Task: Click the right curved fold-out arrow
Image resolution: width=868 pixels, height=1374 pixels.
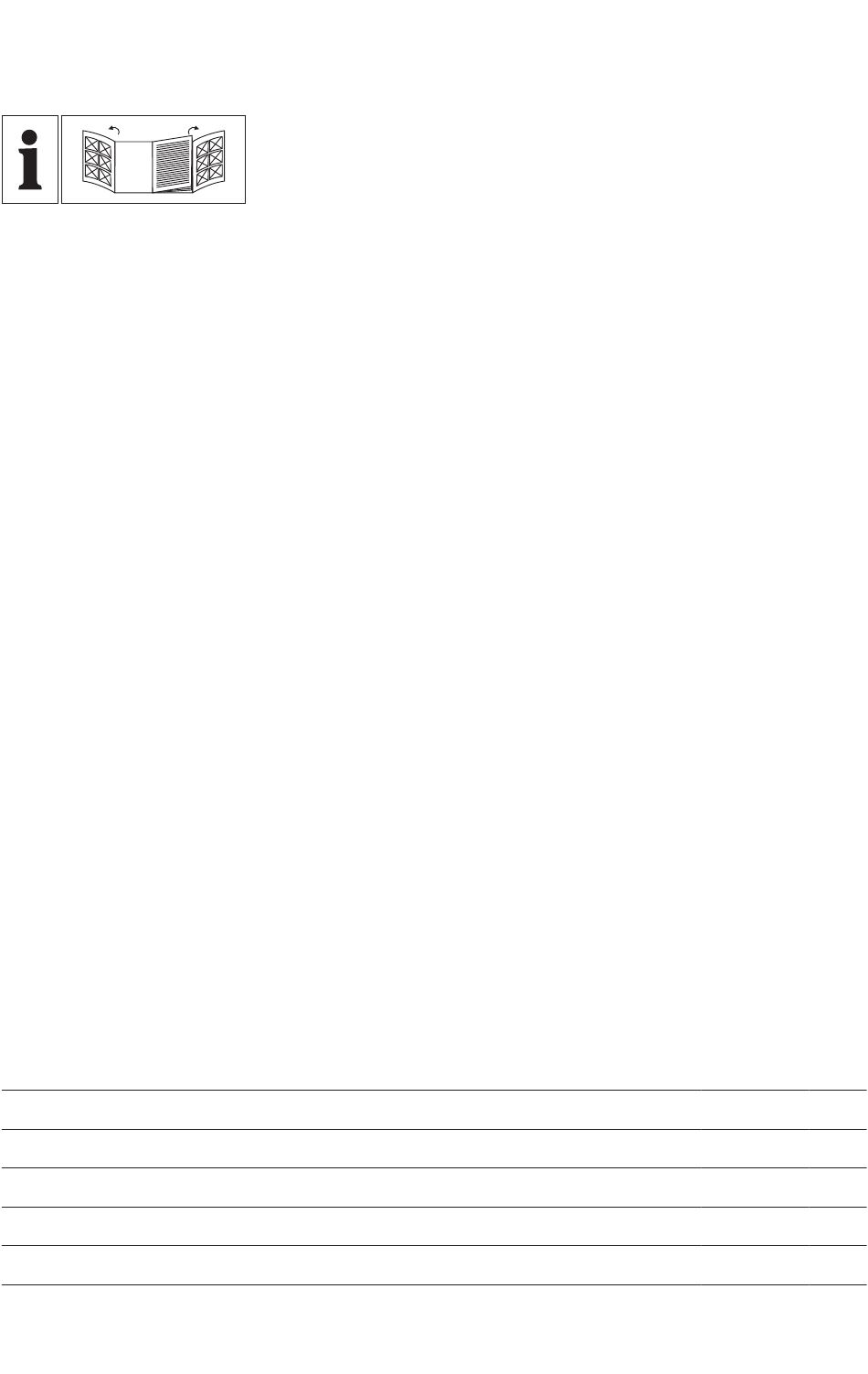Action: coord(193,130)
